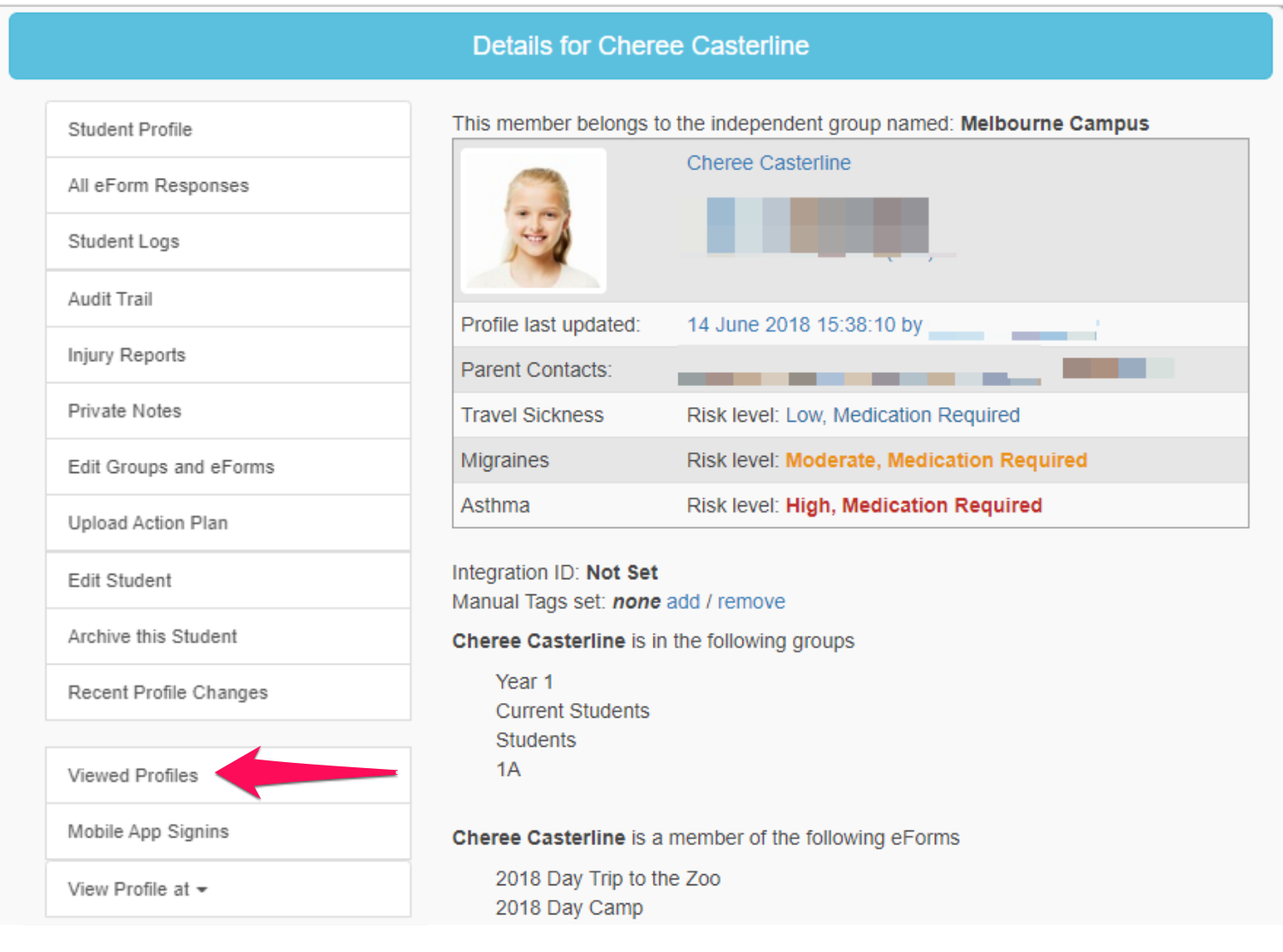The height and width of the screenshot is (952, 1283).
Task: Archive this Student
Action: pyautogui.click(x=152, y=636)
